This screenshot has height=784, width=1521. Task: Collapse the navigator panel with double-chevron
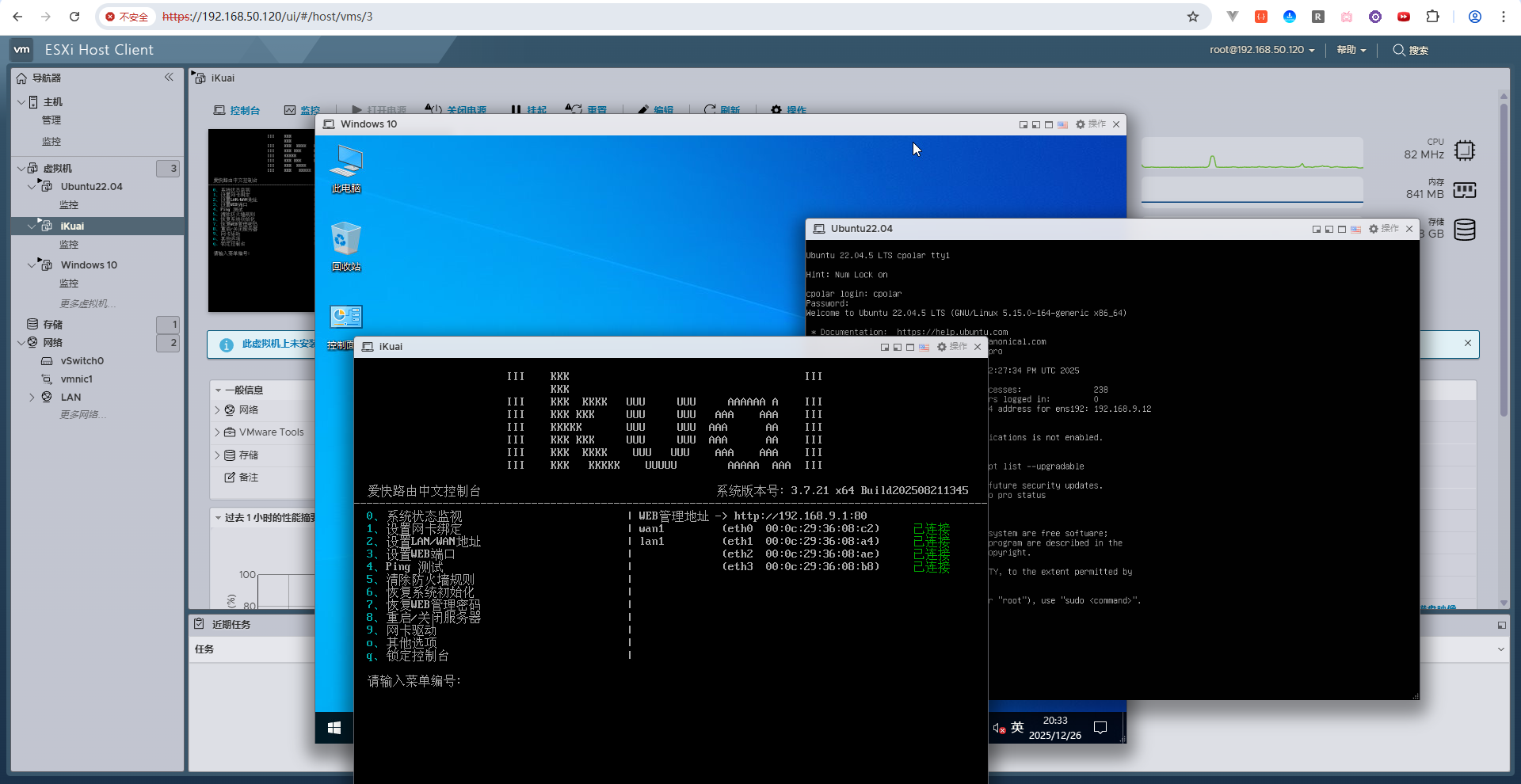point(169,77)
